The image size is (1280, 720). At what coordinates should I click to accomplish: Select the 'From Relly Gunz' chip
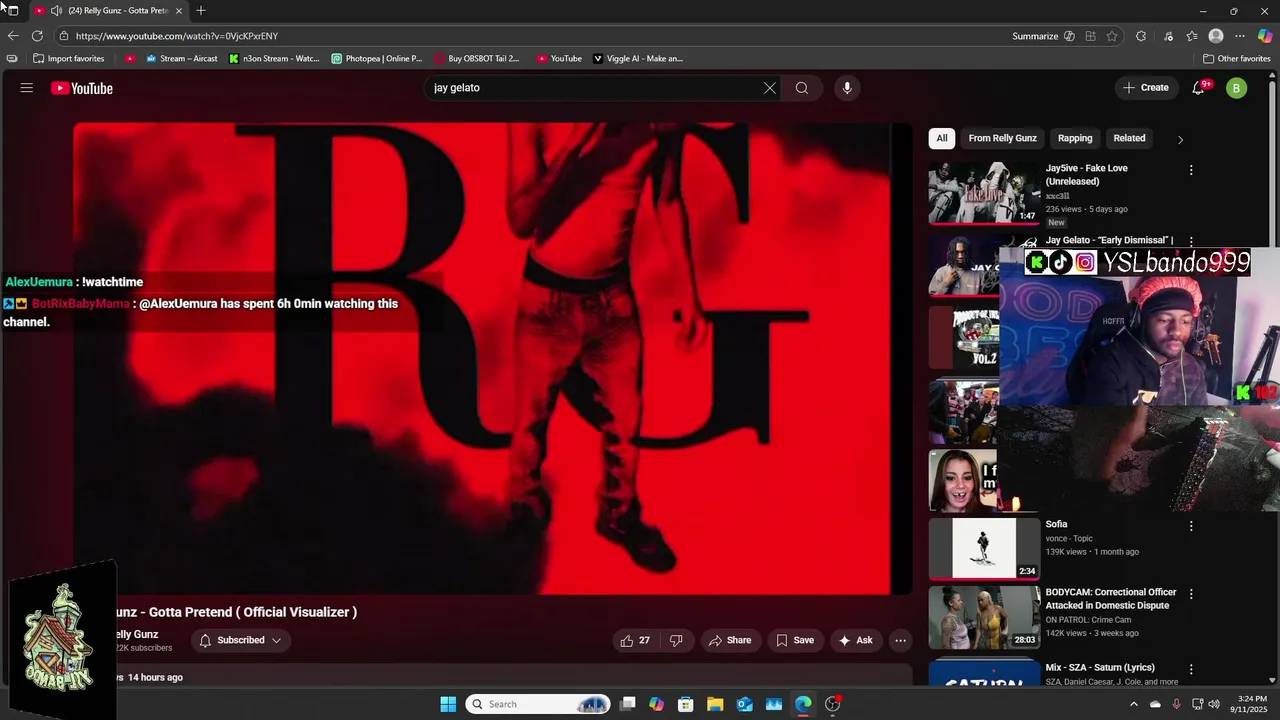click(1002, 138)
